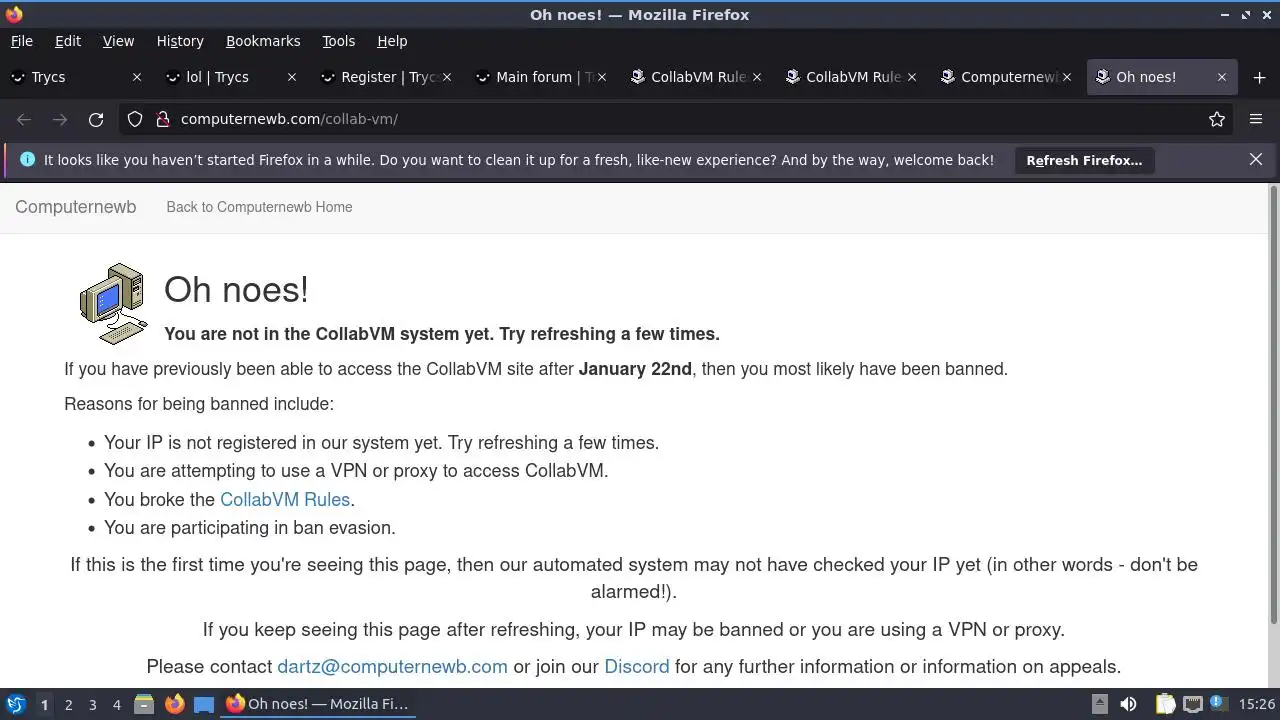Screen dimensions: 1280x720
Task: Open the View menu
Action: click(x=118, y=41)
